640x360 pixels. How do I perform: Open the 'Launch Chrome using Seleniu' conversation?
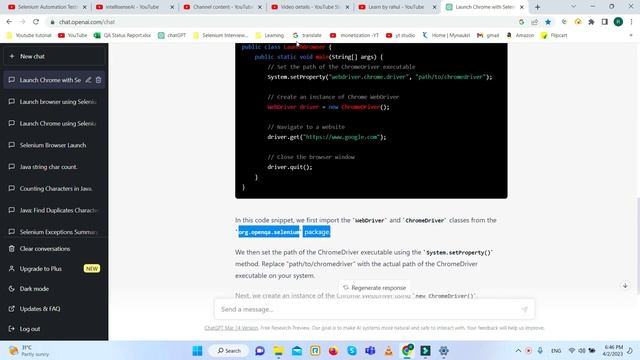(54, 123)
